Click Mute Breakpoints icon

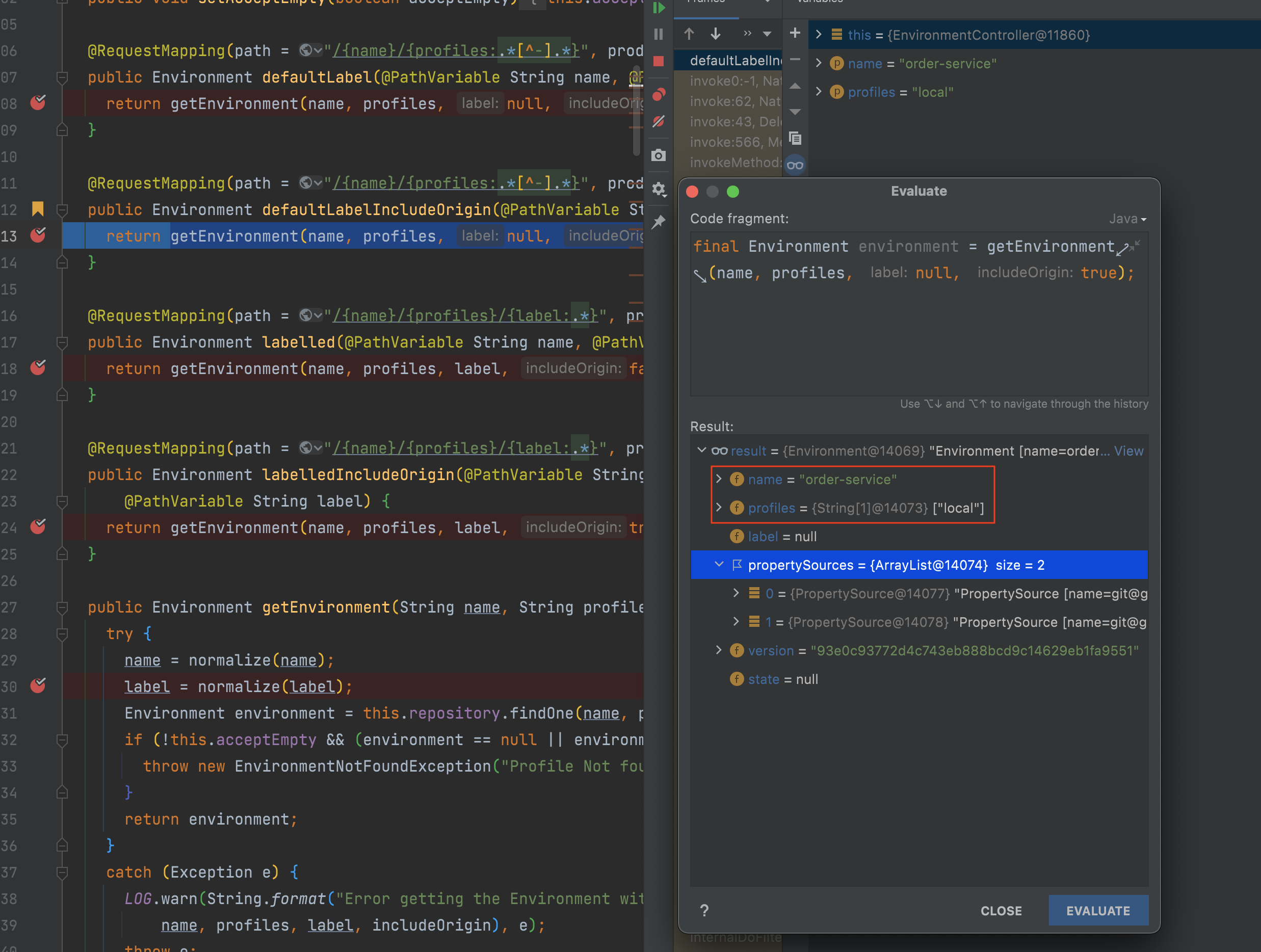(659, 121)
